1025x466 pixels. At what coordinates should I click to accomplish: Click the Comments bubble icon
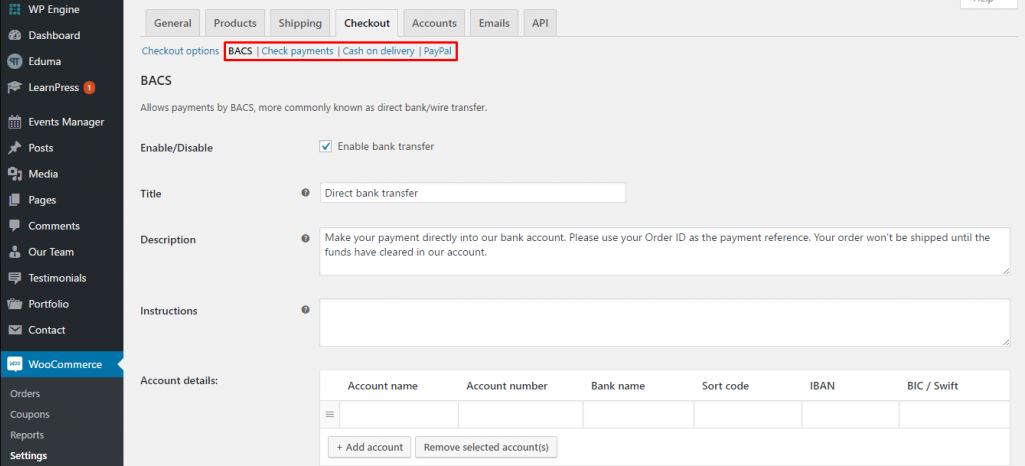[x=14, y=226]
